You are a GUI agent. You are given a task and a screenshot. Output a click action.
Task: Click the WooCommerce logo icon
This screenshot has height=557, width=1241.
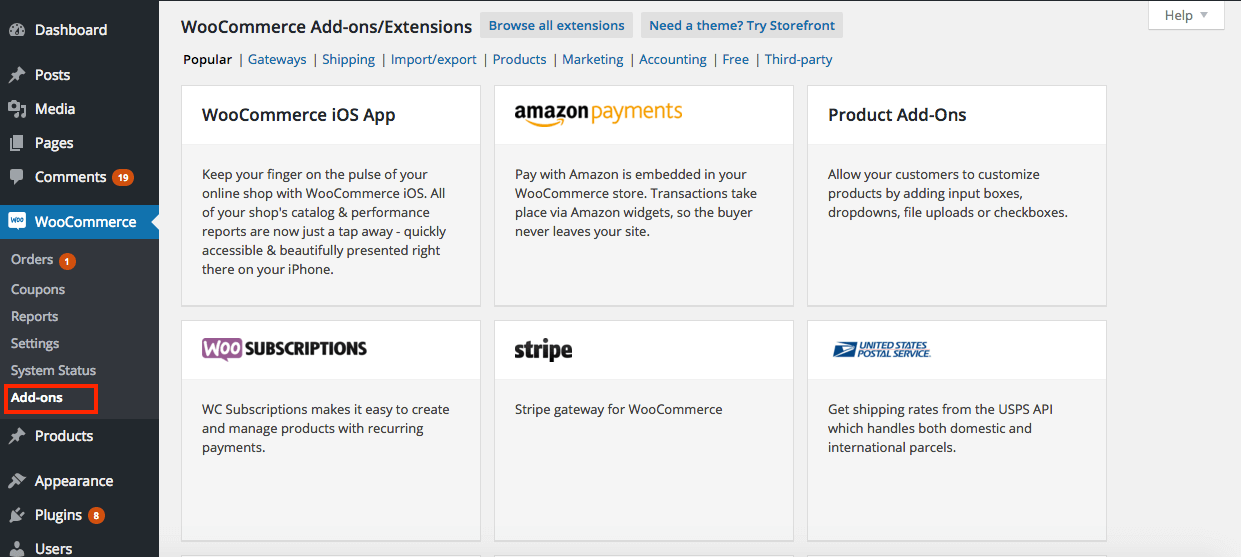pyautogui.click(x=17, y=222)
